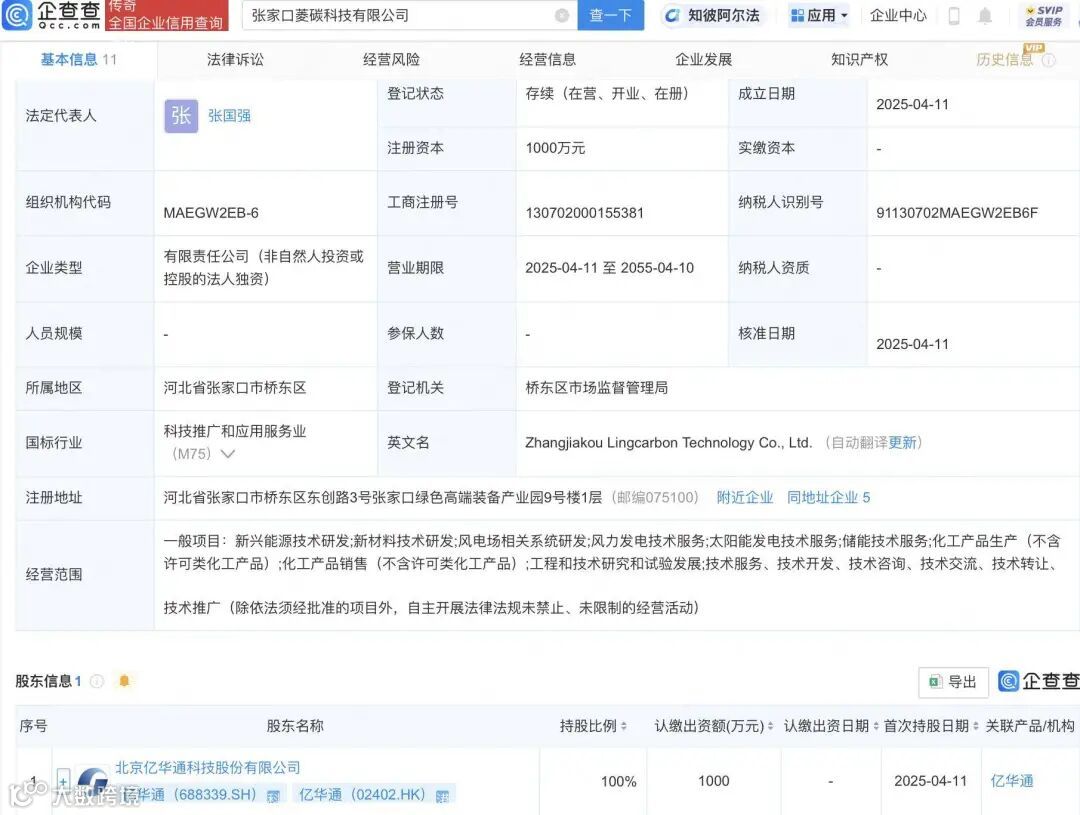Image resolution: width=1080 pixels, height=815 pixels.
Task: View 附近企业 near the registered address
Action: point(745,497)
